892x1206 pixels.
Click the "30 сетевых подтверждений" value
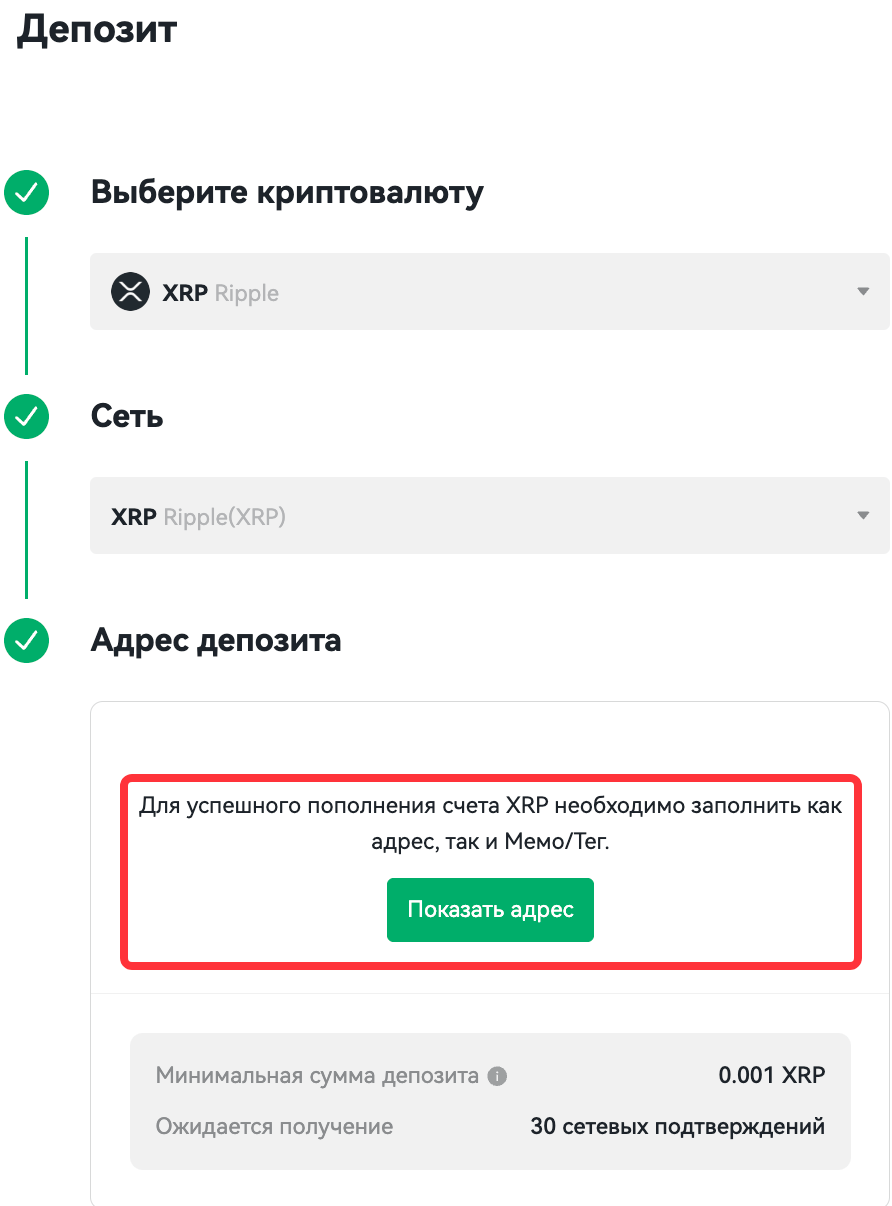[678, 1127]
